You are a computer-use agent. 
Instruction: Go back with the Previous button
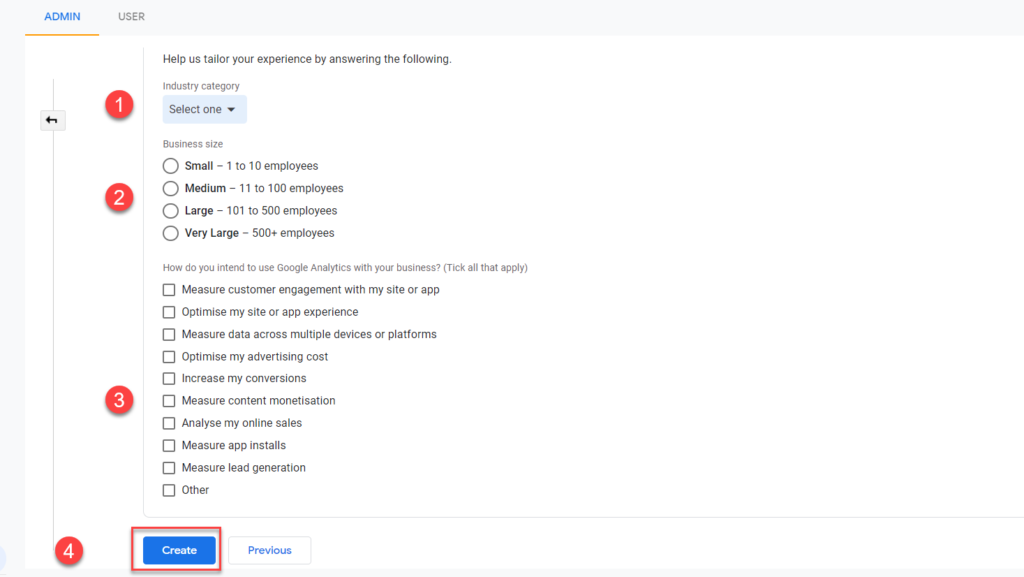pyautogui.click(x=270, y=550)
